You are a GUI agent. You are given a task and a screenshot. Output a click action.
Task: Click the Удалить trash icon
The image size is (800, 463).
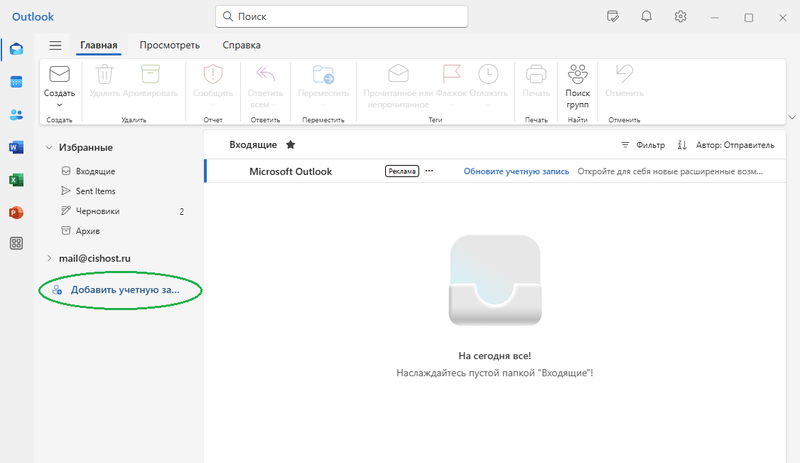pos(105,75)
